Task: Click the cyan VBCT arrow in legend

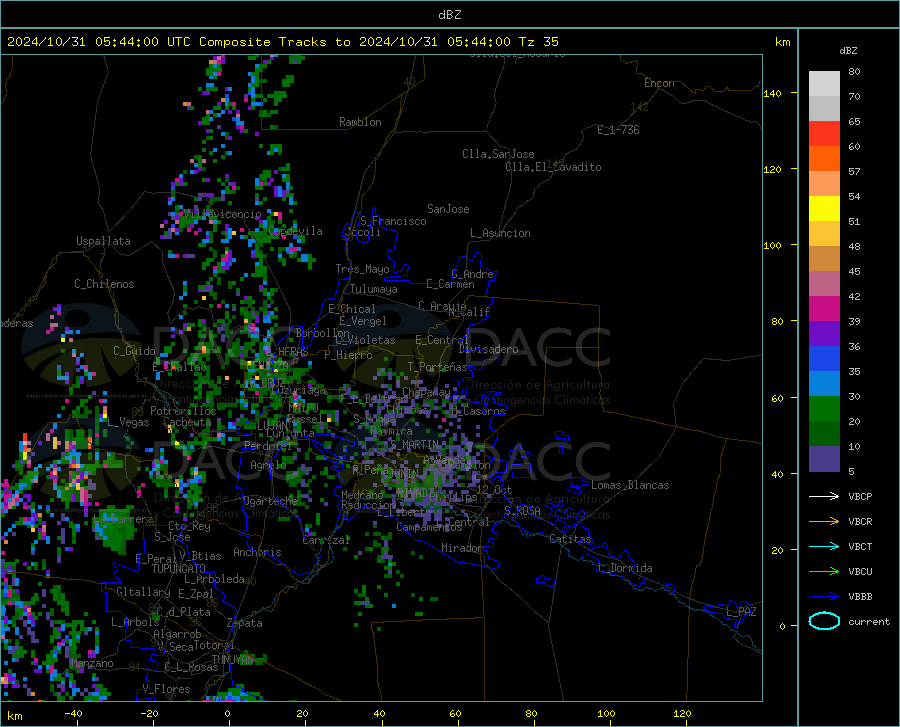Action: 824,546
